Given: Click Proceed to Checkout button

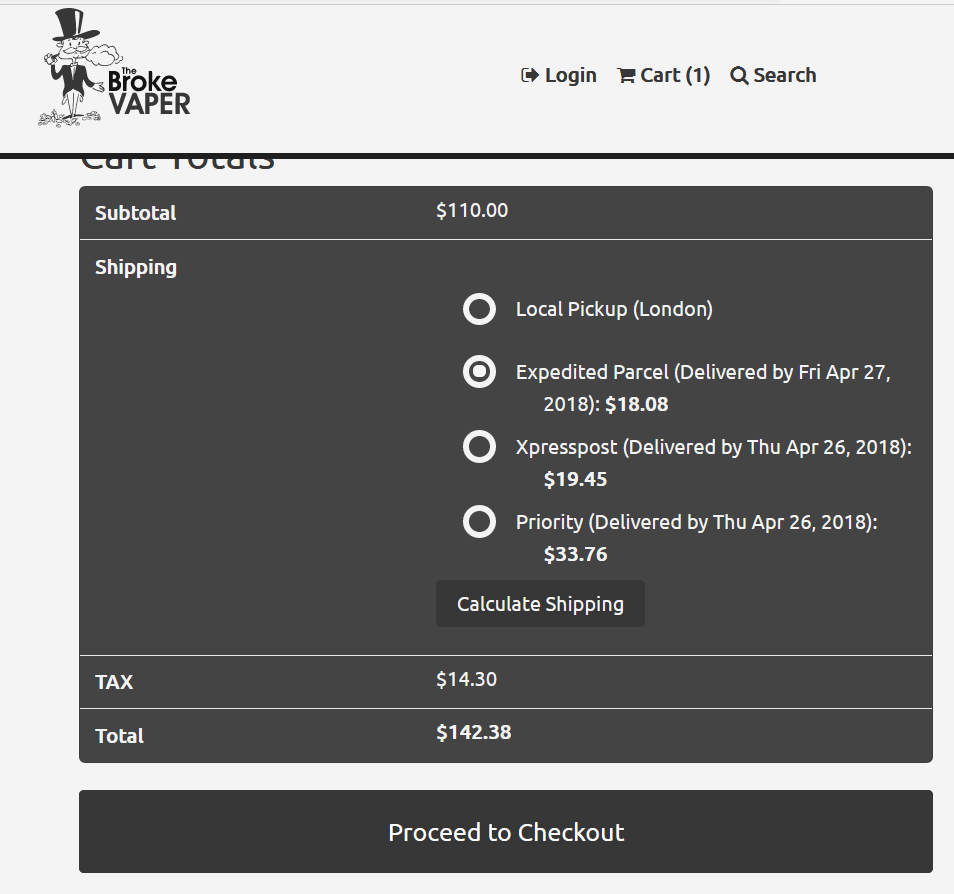Looking at the screenshot, I should coord(506,831).
